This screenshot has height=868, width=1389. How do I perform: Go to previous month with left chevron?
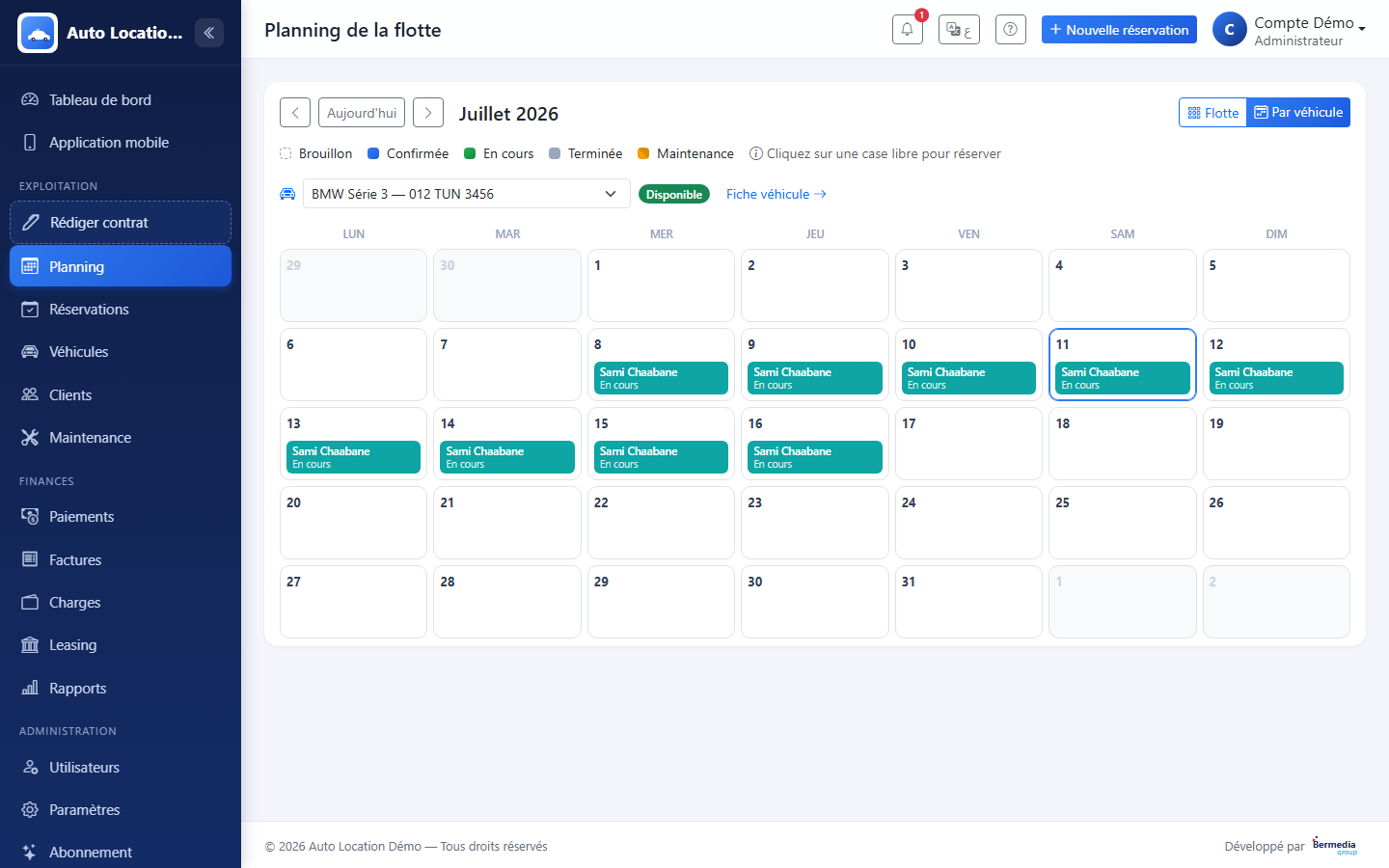point(295,113)
